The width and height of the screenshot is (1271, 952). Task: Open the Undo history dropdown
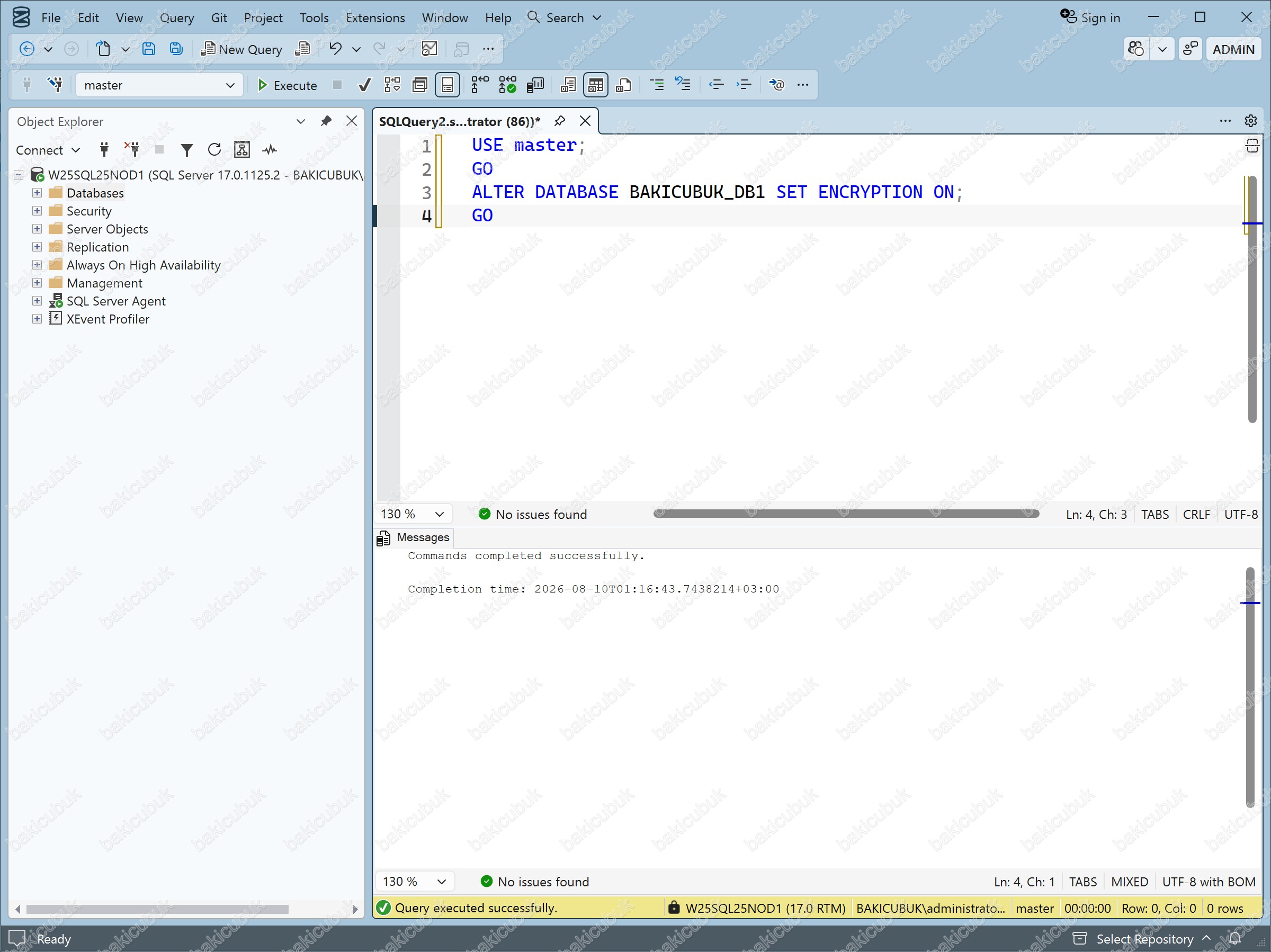(x=356, y=49)
